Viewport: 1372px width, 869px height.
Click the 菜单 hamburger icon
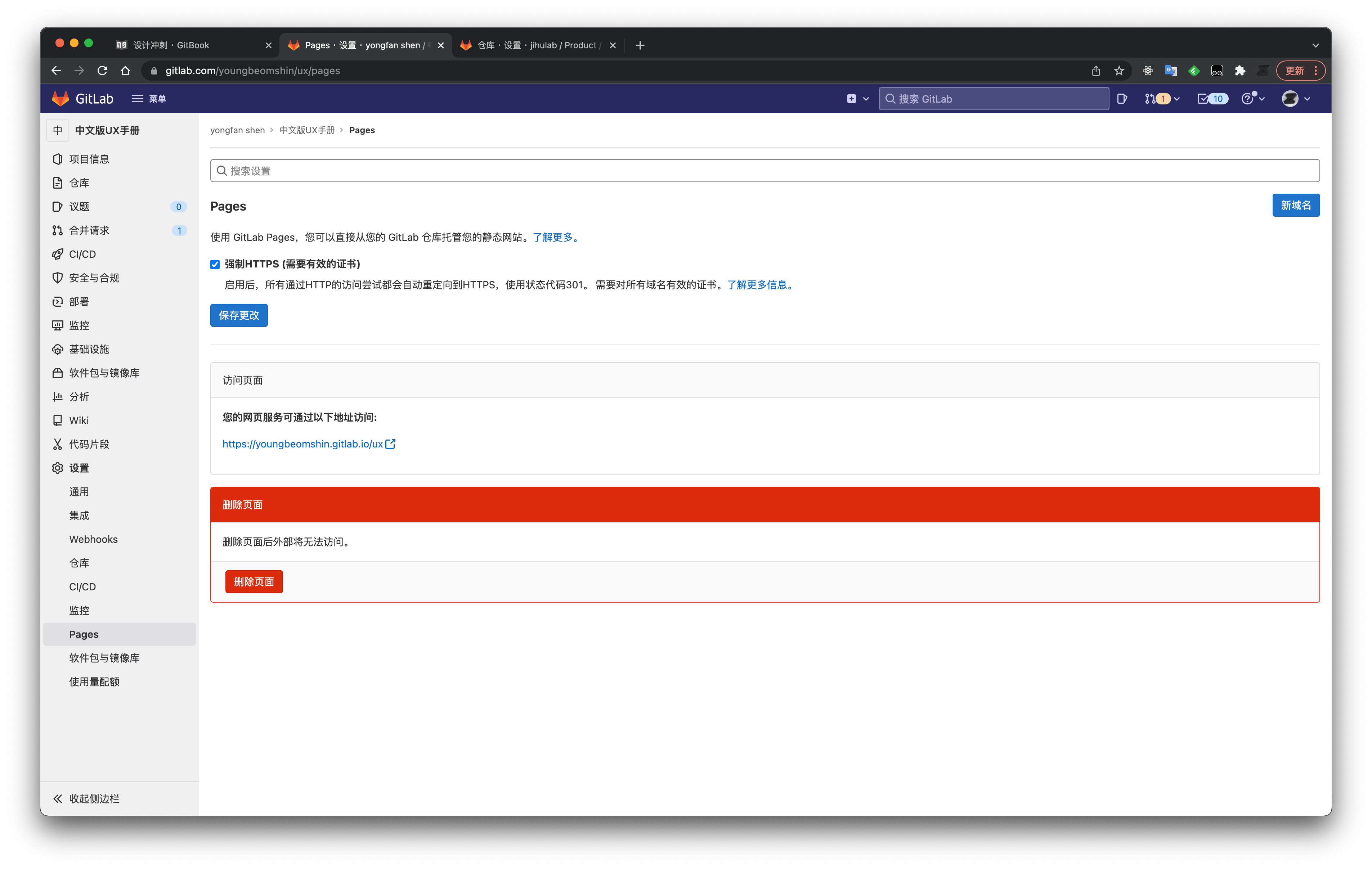(x=137, y=99)
